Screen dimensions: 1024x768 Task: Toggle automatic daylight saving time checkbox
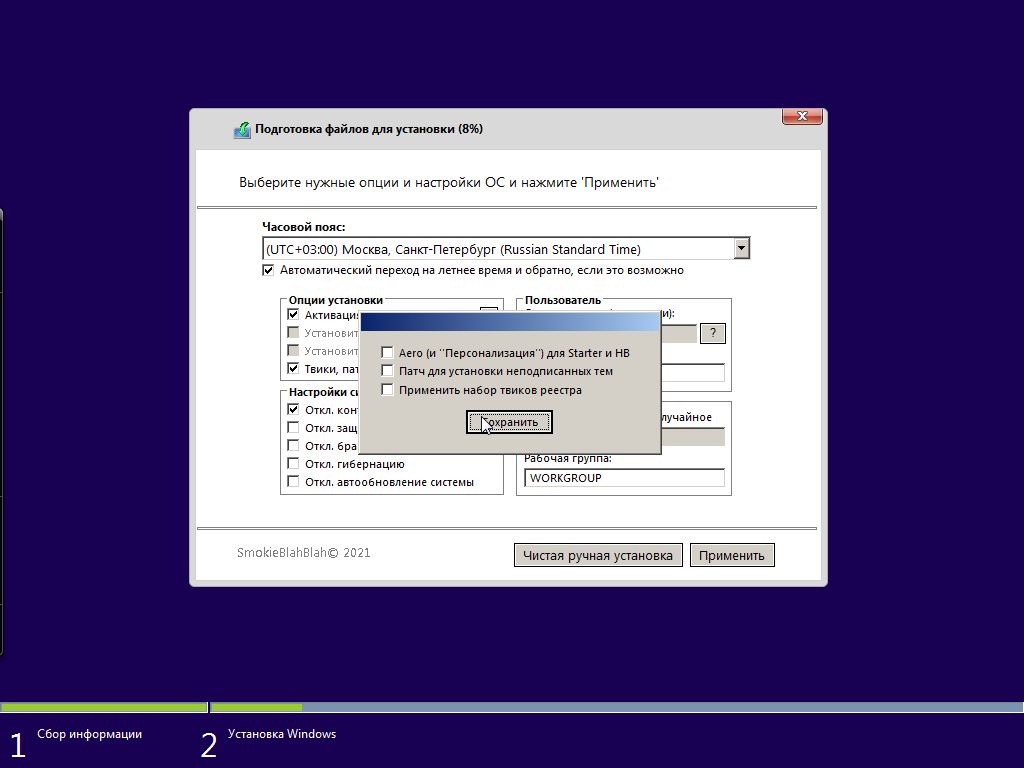[268, 270]
